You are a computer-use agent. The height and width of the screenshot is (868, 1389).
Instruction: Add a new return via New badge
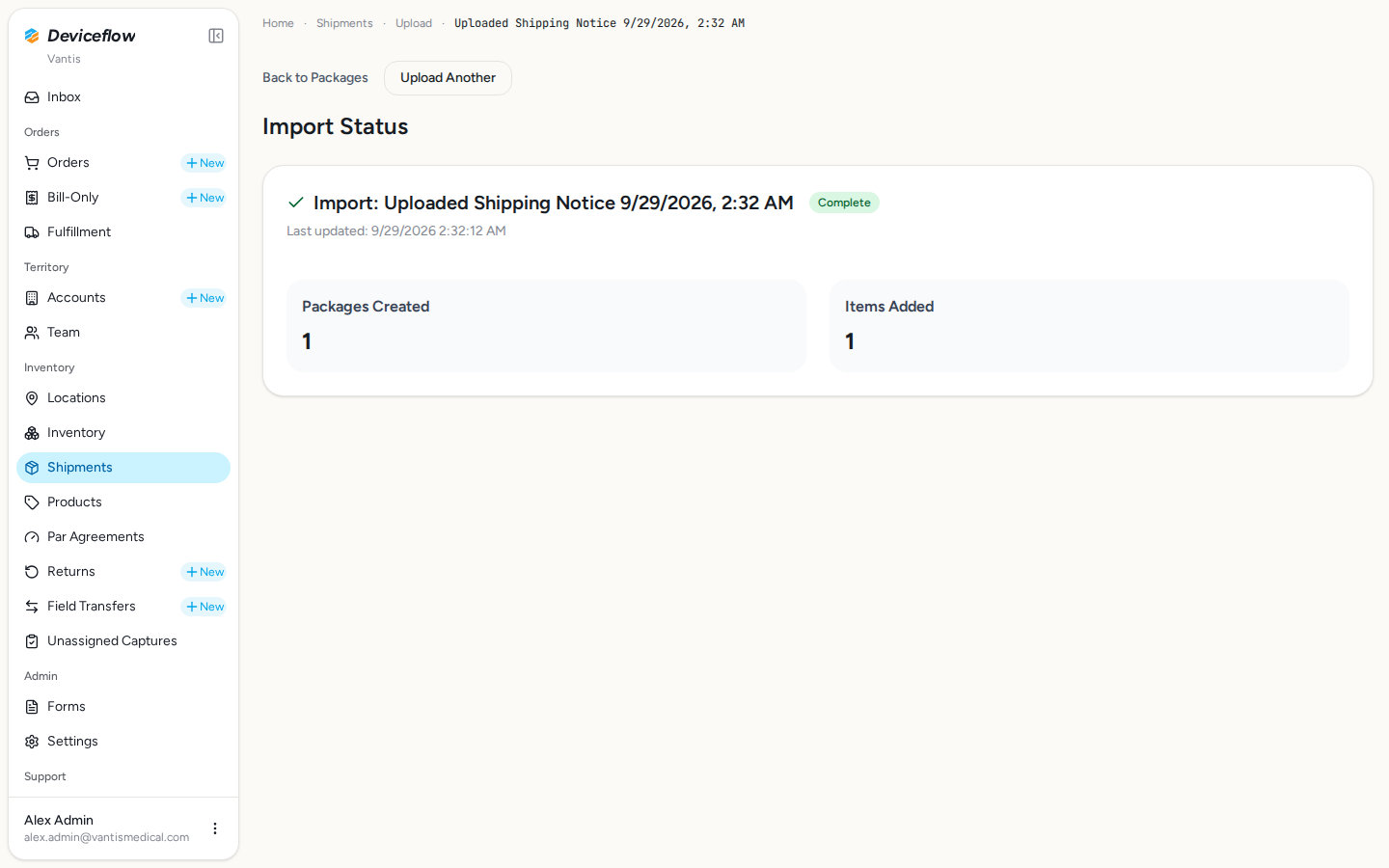[x=204, y=572]
